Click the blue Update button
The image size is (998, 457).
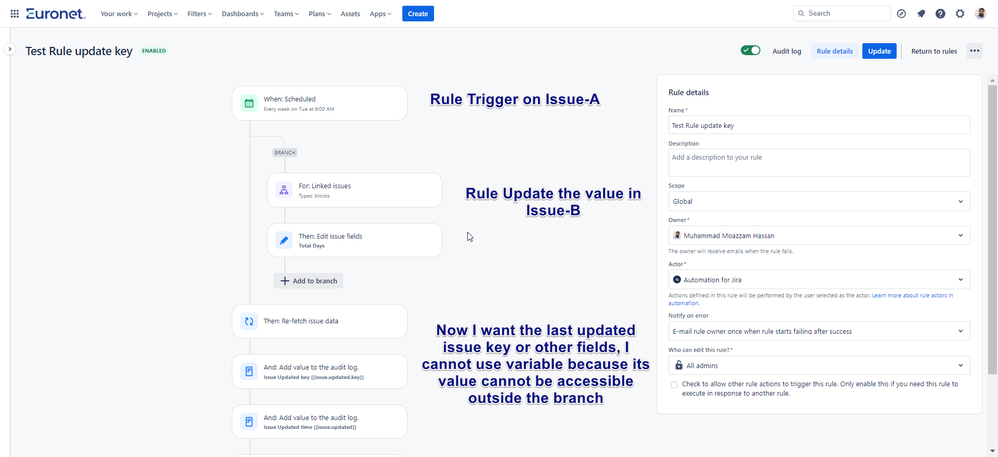coord(879,51)
